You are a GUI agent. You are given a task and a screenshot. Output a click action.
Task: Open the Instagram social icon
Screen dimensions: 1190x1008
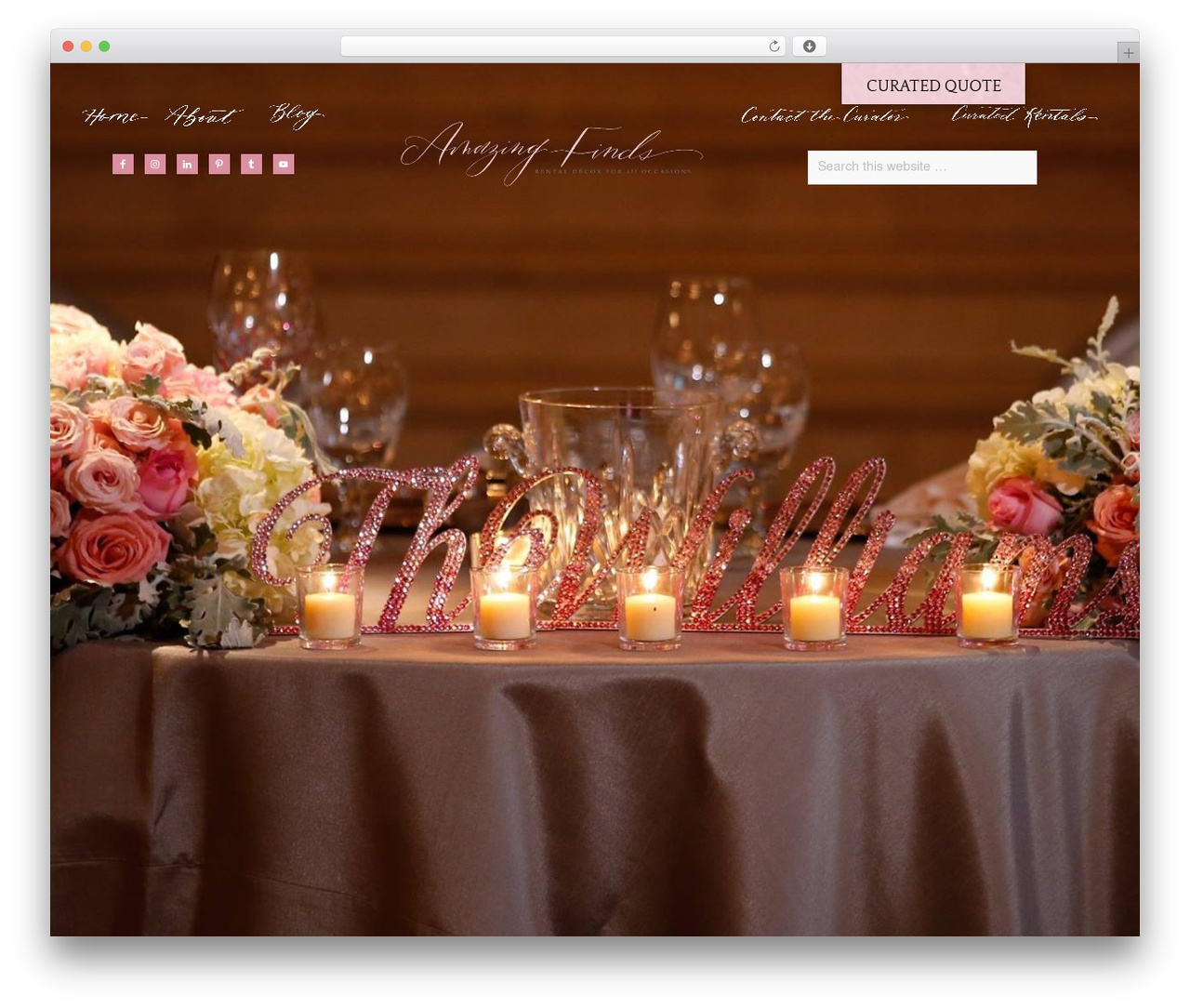pos(155,165)
